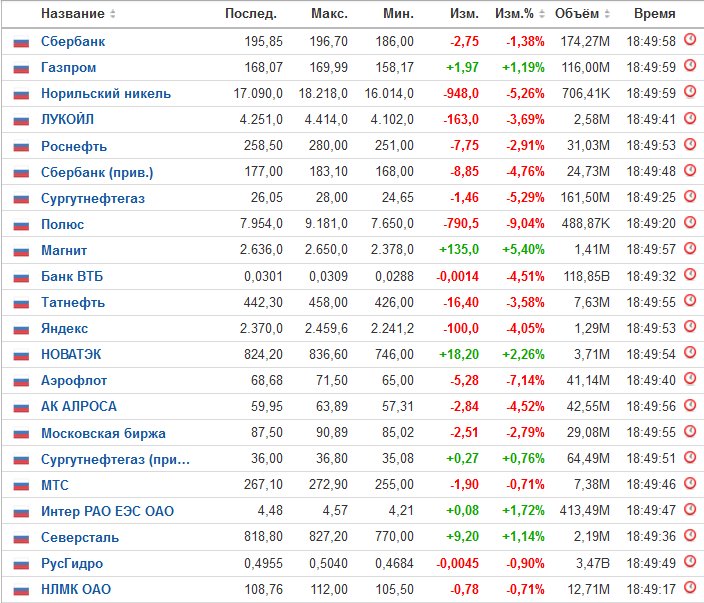
Task: Click the Мин. column header
Action: (398, 14)
